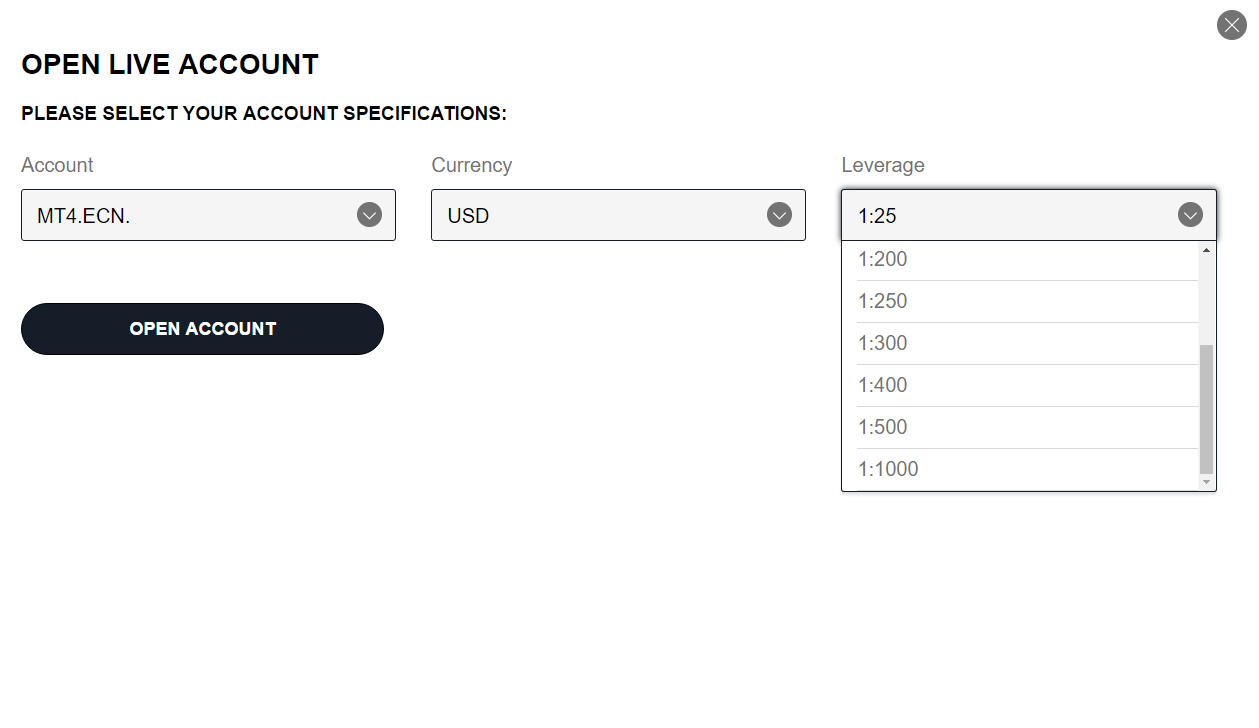
Task: Click the leverage list scrollbar thumb
Action: click(x=1206, y=409)
